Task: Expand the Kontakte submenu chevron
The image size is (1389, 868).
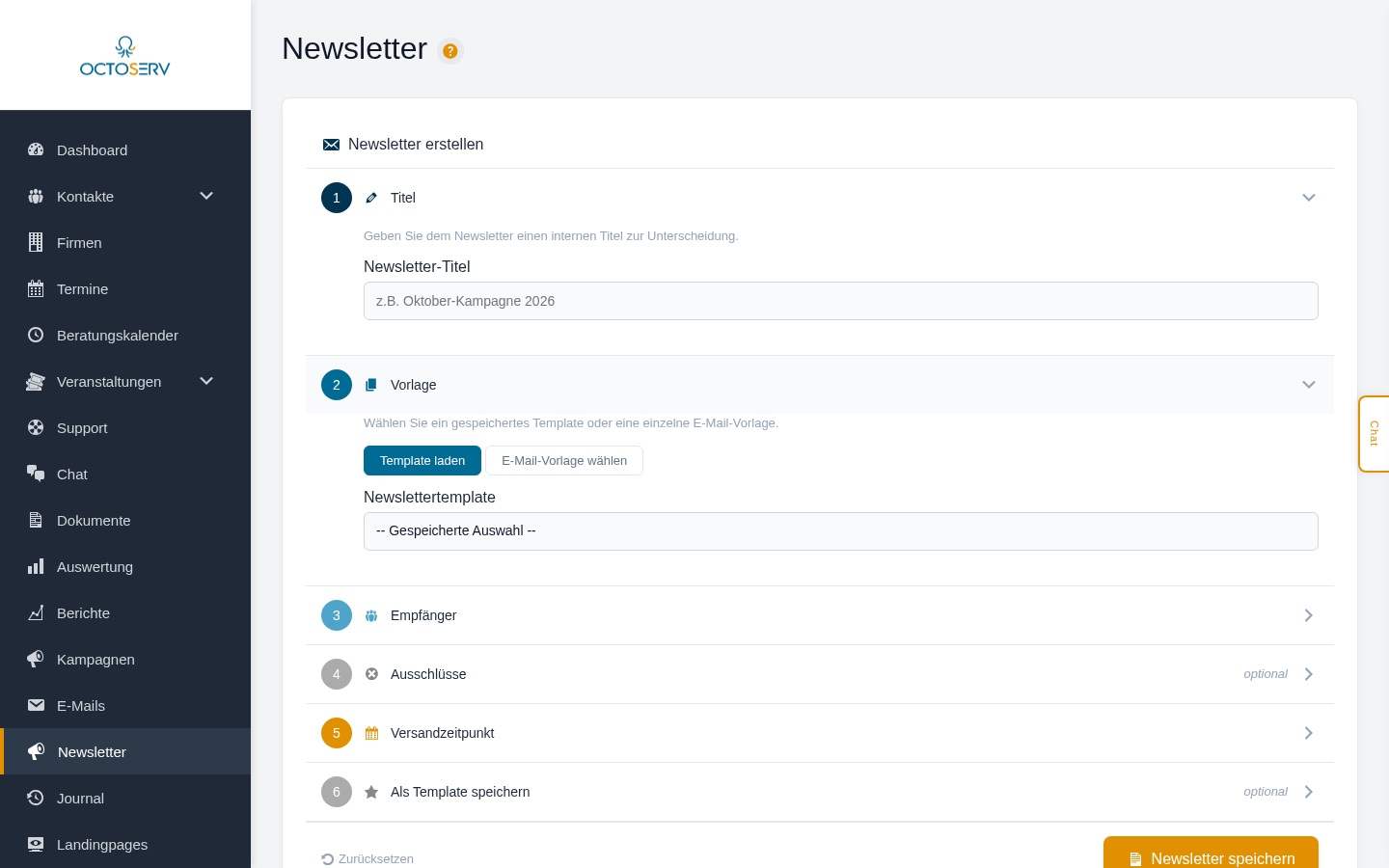Action: click(x=206, y=196)
